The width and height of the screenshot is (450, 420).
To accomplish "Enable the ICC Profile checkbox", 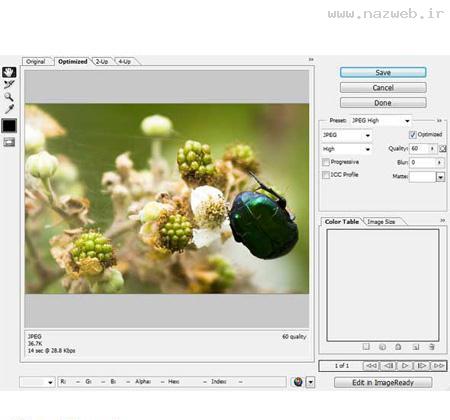I will coord(326,175).
